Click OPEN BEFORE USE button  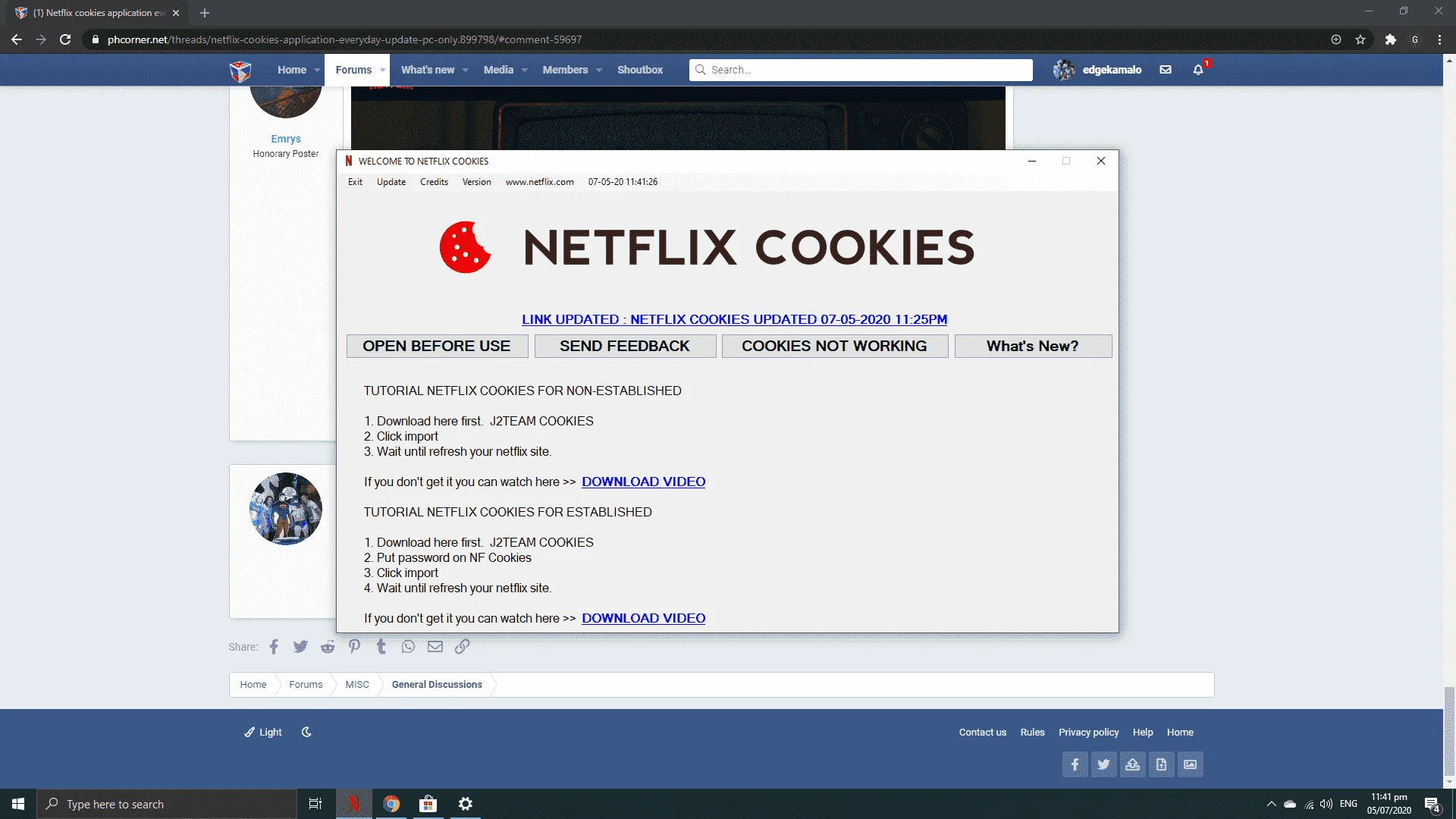point(436,346)
